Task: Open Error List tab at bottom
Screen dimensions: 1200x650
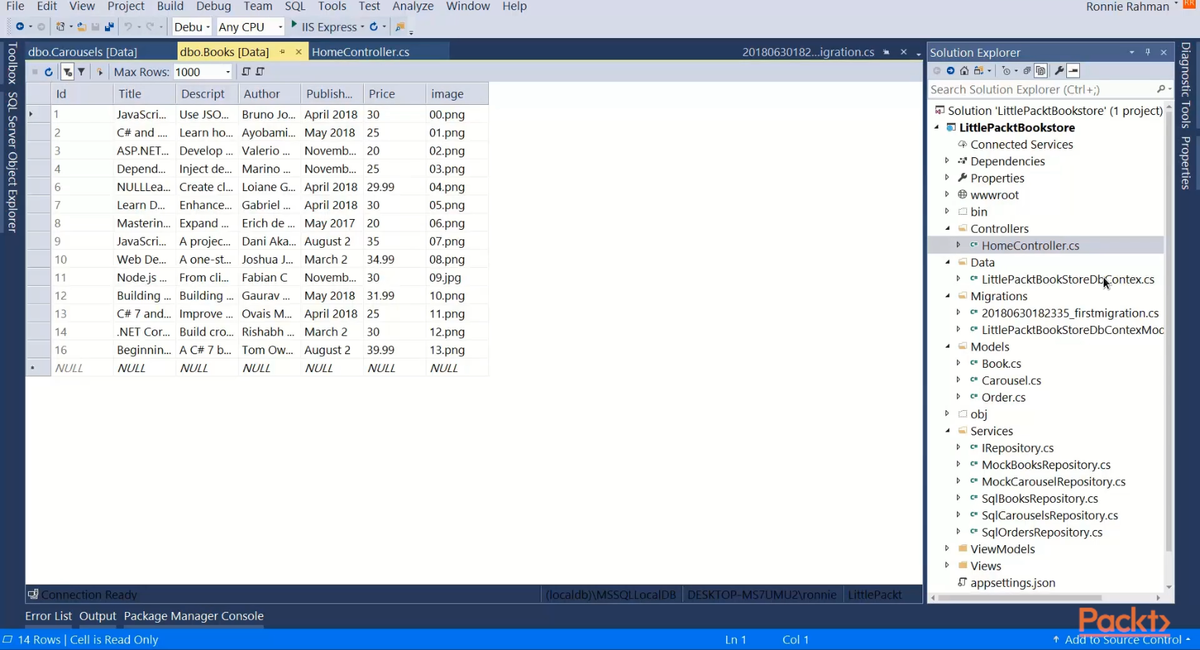Action: point(48,616)
